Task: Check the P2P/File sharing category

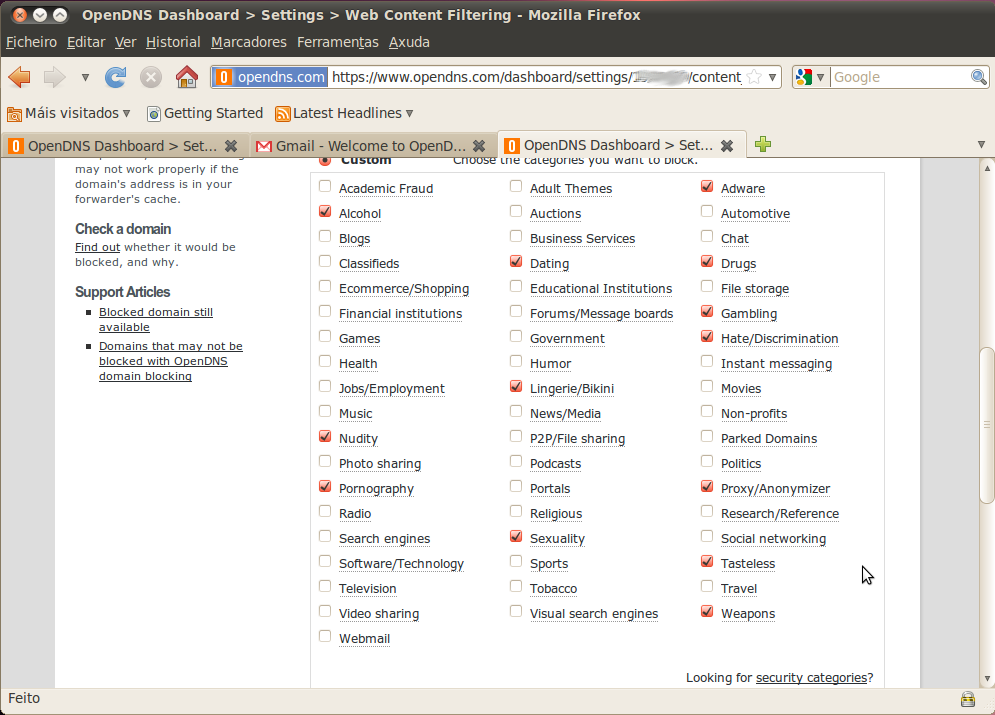Action: click(516, 436)
